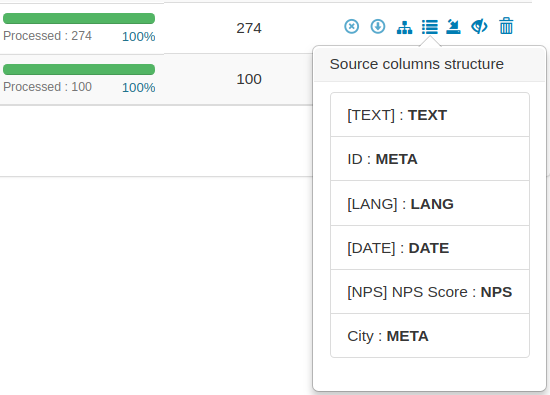
Task: Click the "Source columns structure" popover title
Action: tap(417, 64)
